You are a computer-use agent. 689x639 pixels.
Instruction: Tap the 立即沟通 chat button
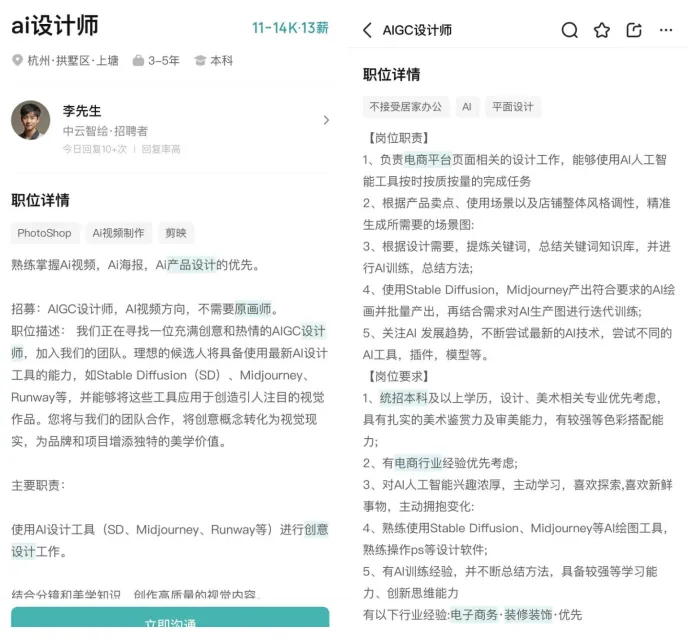click(170, 617)
